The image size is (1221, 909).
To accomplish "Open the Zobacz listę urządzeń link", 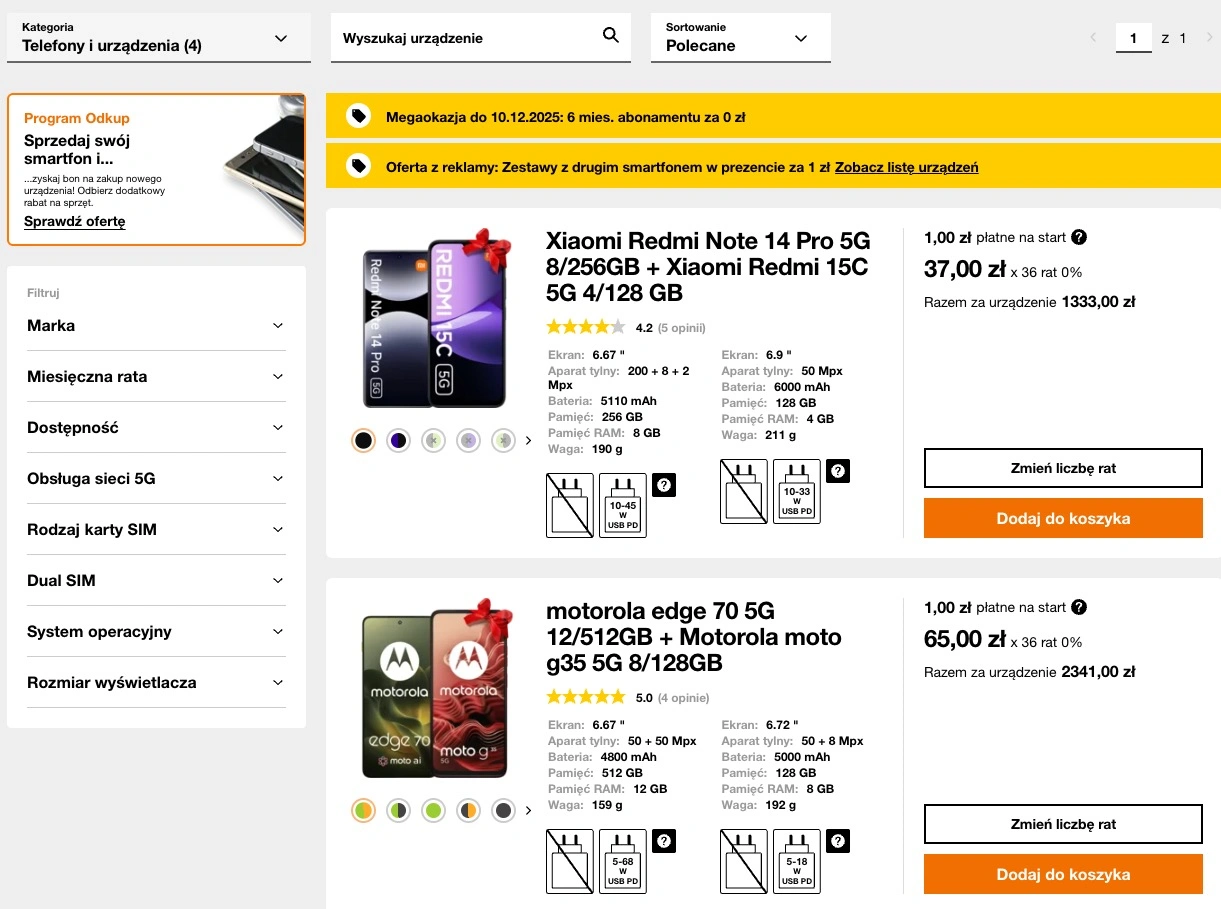I will click(906, 167).
